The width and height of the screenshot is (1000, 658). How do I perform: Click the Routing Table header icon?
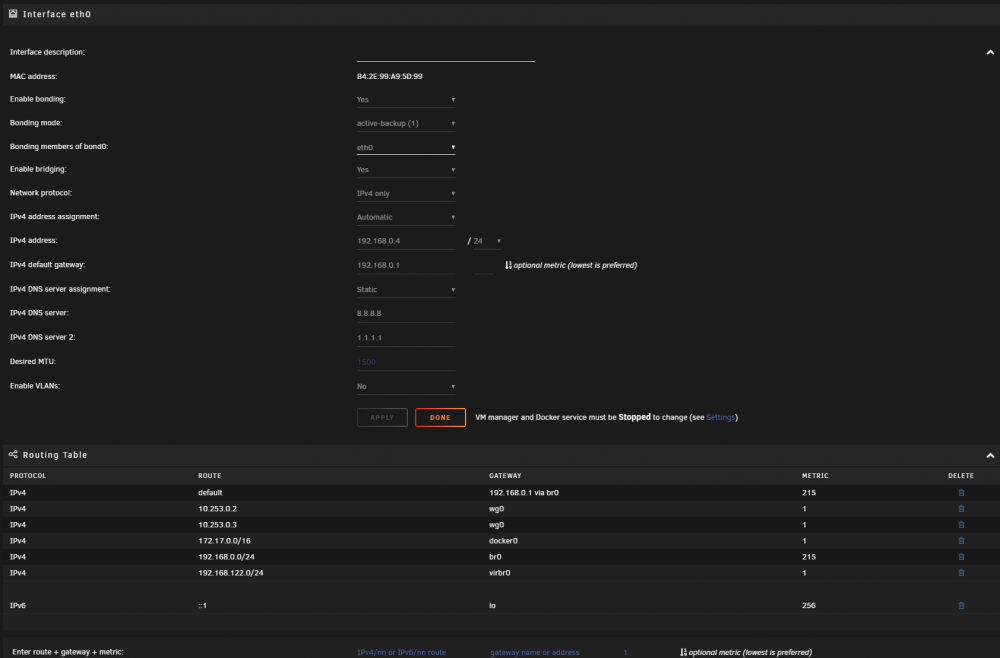click(x=13, y=455)
